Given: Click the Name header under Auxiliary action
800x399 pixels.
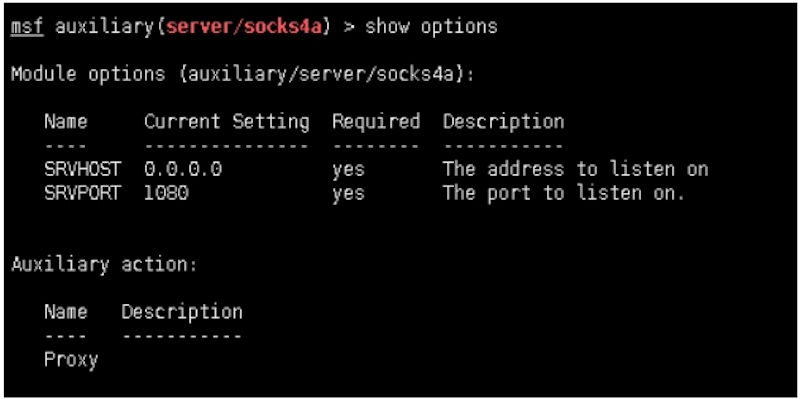Looking at the screenshot, I should point(66,311).
